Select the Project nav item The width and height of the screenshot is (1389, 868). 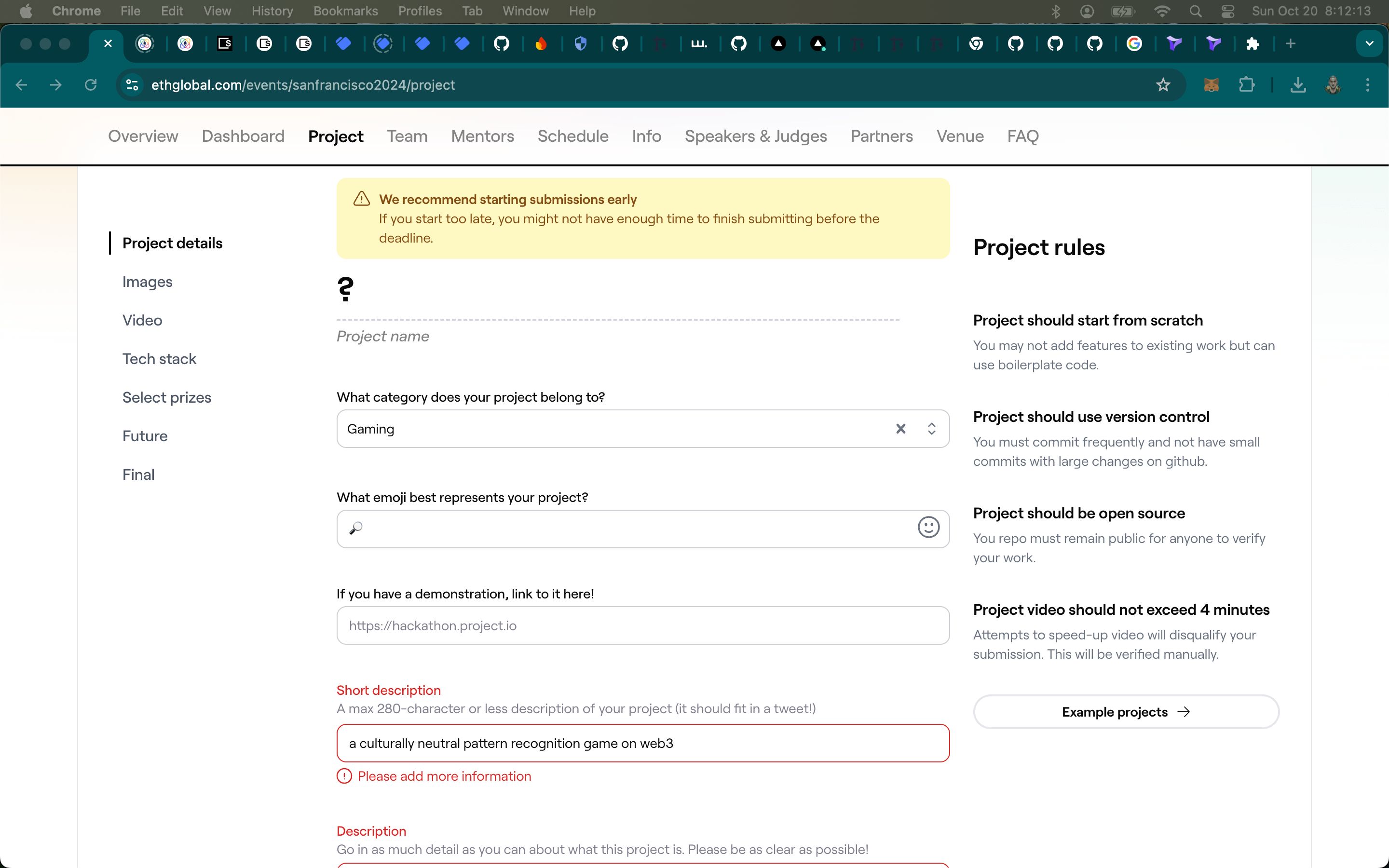point(336,136)
